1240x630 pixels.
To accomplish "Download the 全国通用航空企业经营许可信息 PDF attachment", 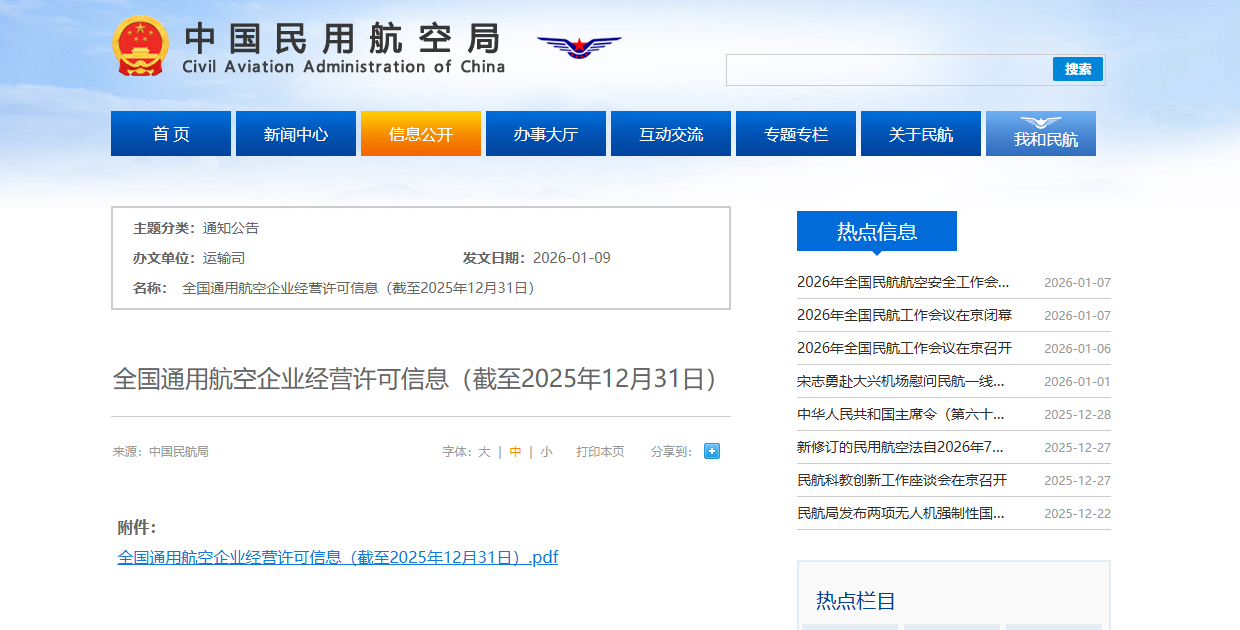I will point(337,557).
